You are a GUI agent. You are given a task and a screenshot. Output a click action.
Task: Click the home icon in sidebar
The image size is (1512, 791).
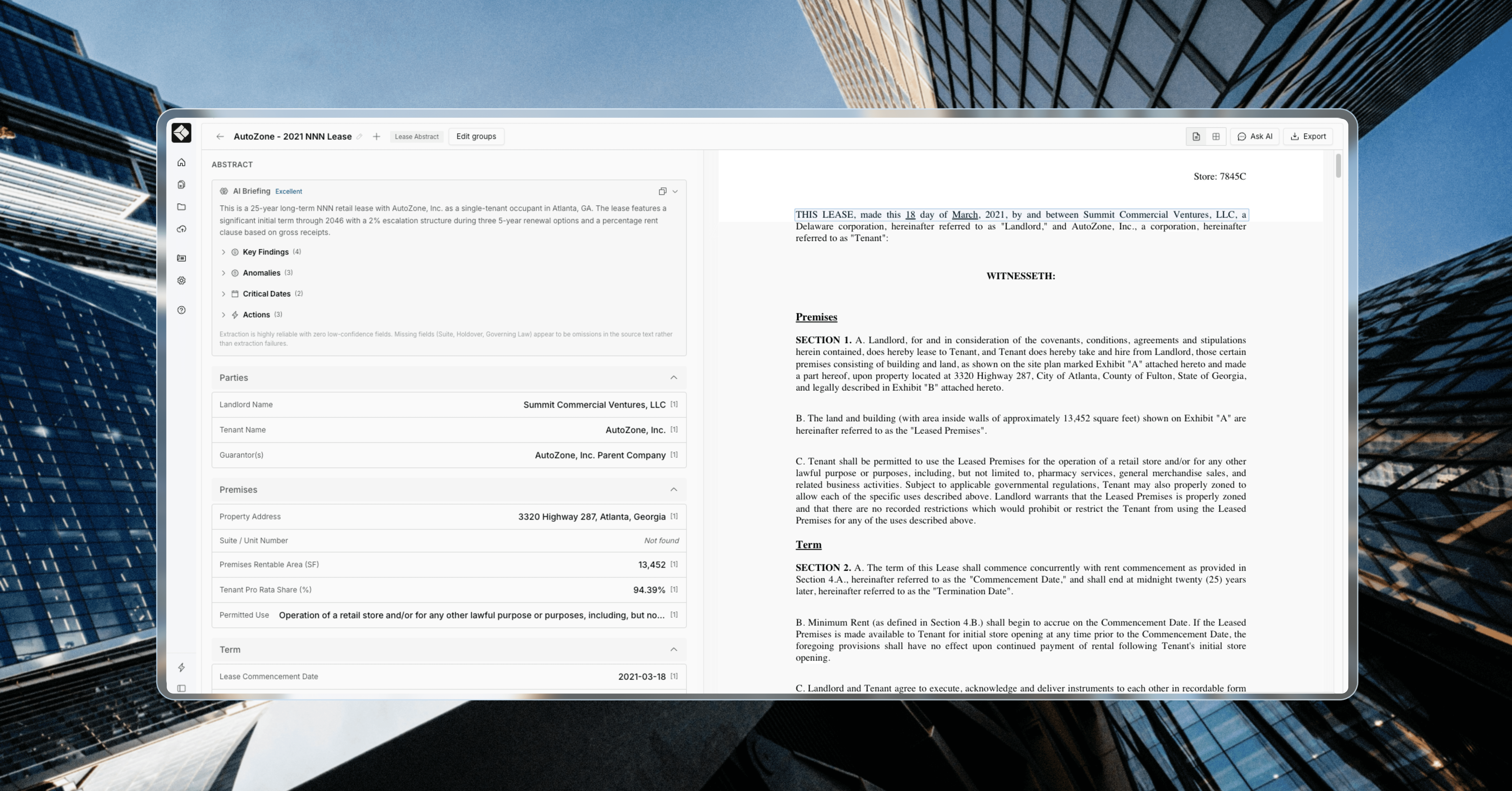[x=181, y=163]
